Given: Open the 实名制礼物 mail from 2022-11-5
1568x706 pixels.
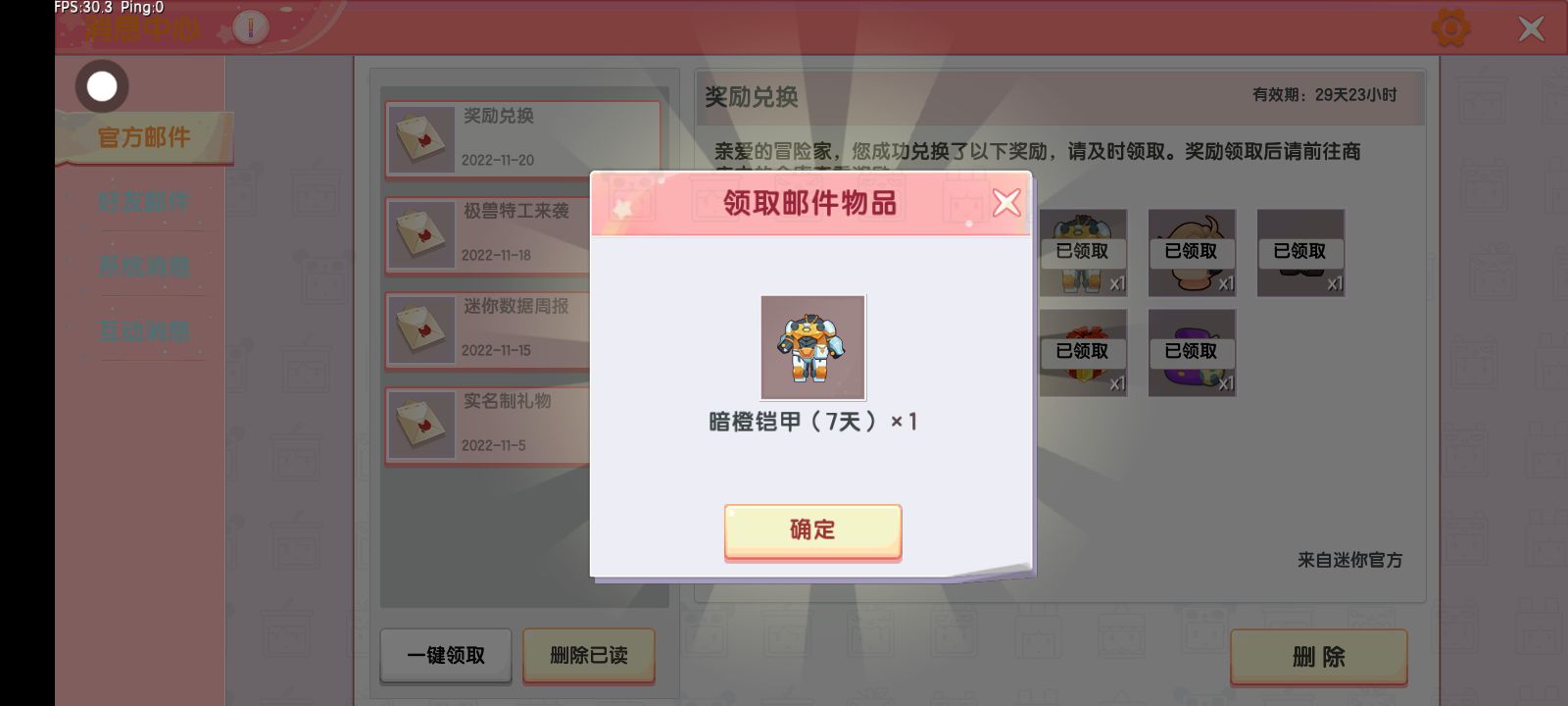Looking at the screenshot, I should click(x=488, y=425).
